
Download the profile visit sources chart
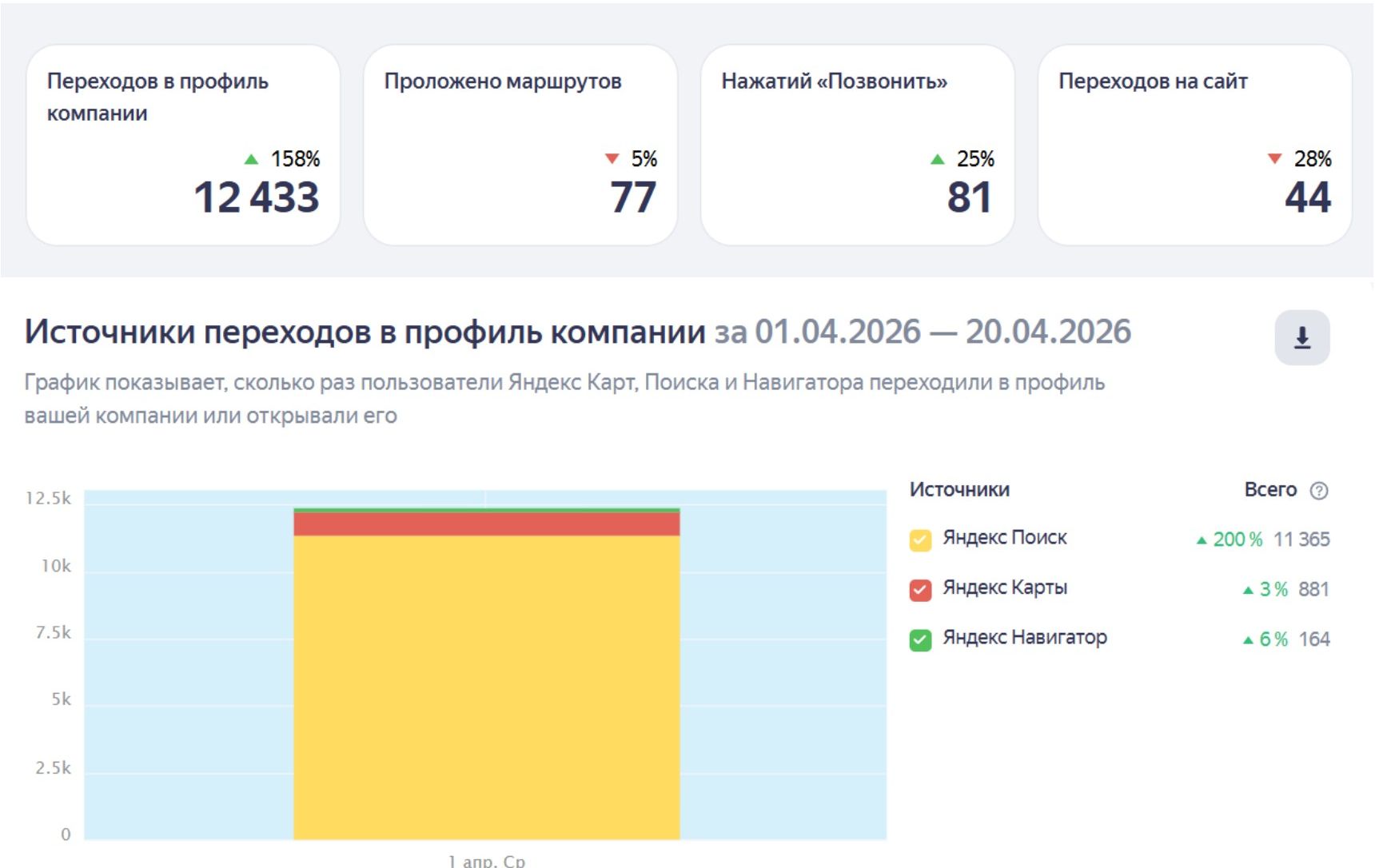(x=1301, y=337)
